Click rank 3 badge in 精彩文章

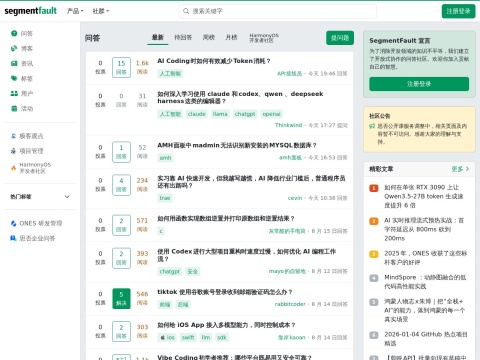pyautogui.click(x=374, y=254)
